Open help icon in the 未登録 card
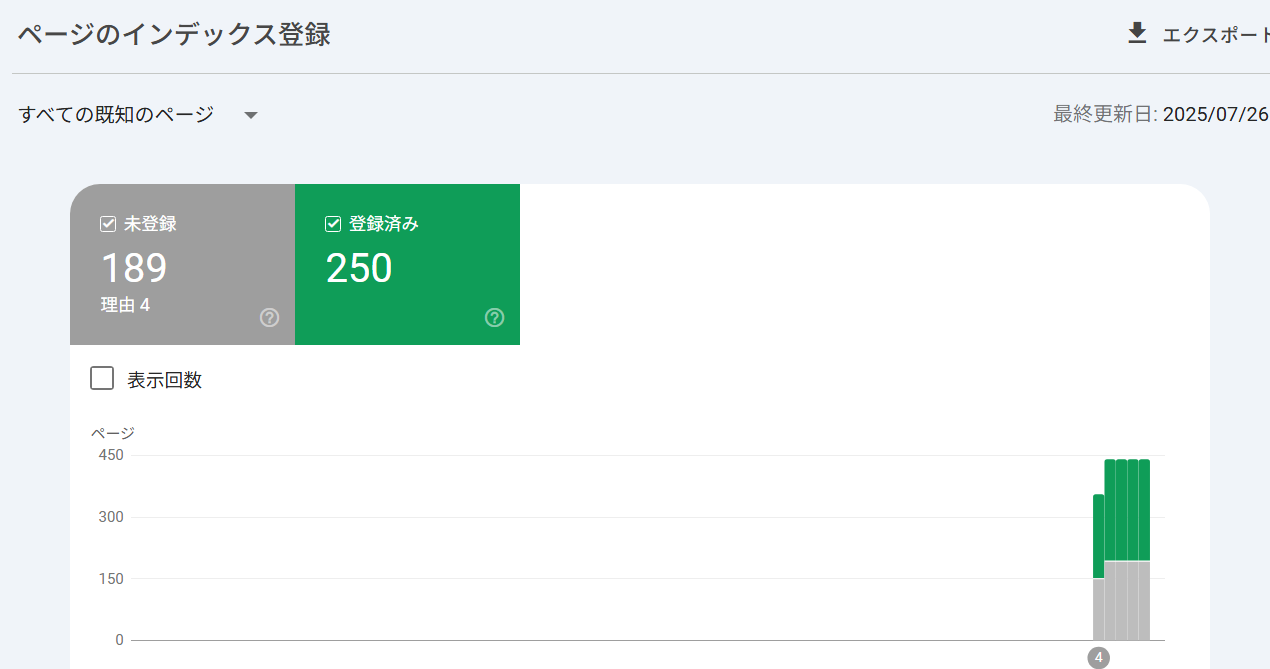The image size is (1270, 669). [269, 318]
